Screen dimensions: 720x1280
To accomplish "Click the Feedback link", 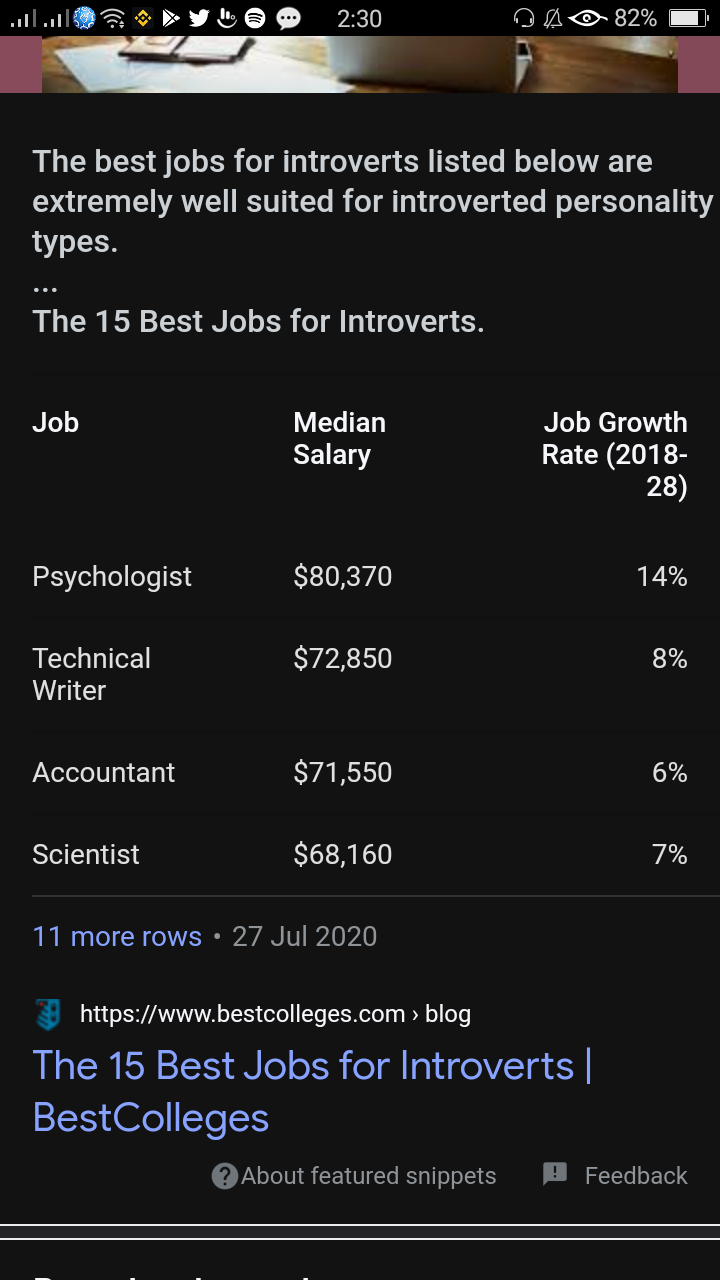I will point(636,1176).
